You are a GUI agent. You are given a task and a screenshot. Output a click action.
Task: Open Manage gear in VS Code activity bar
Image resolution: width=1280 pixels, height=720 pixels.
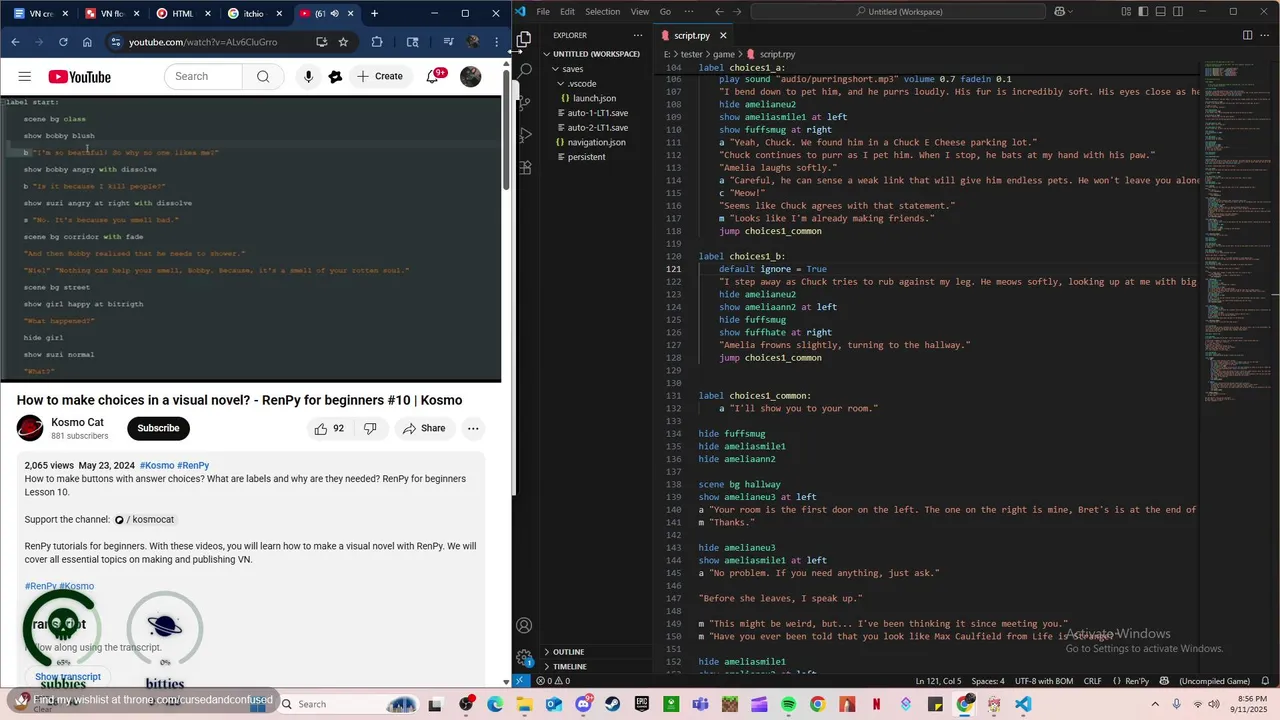coord(524,658)
